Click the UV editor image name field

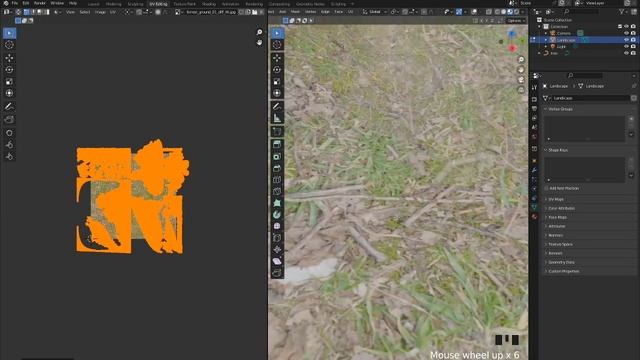click(211, 12)
